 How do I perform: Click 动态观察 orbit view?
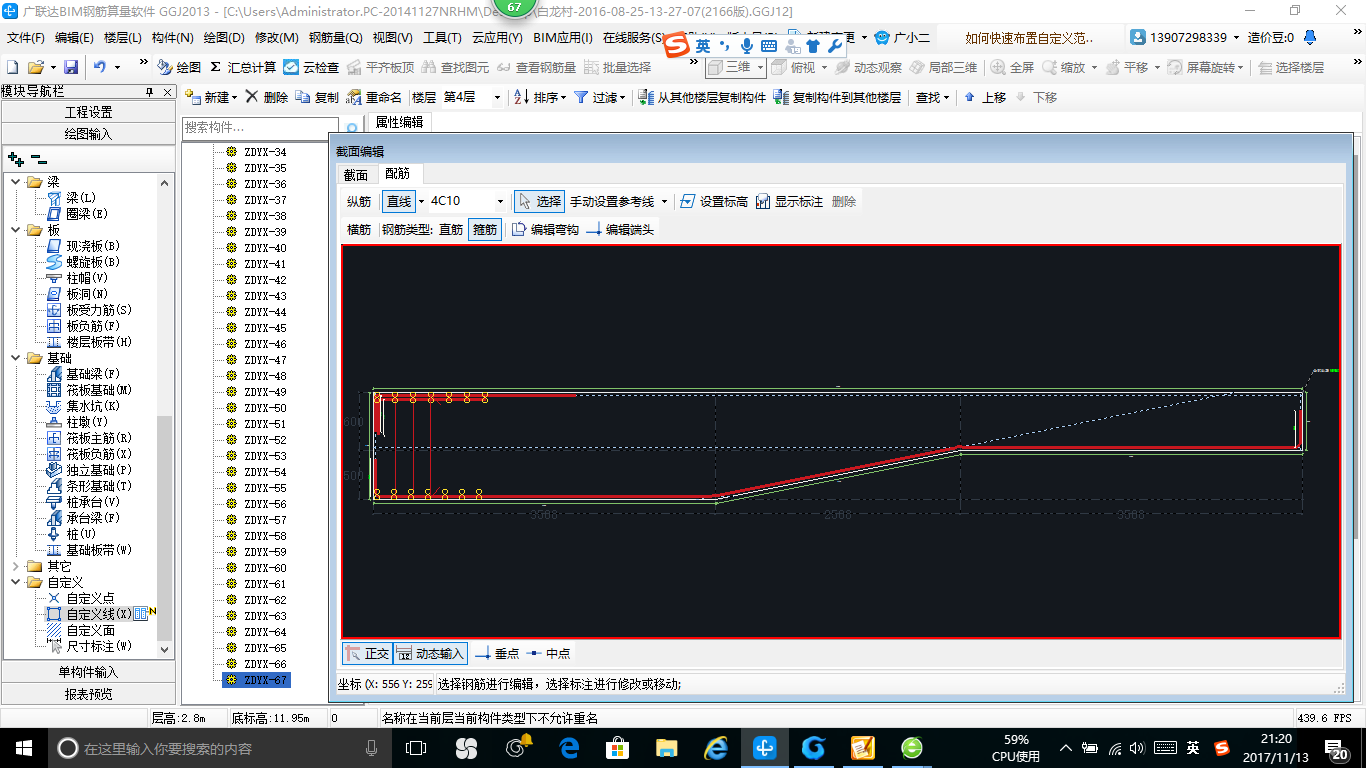pos(867,67)
